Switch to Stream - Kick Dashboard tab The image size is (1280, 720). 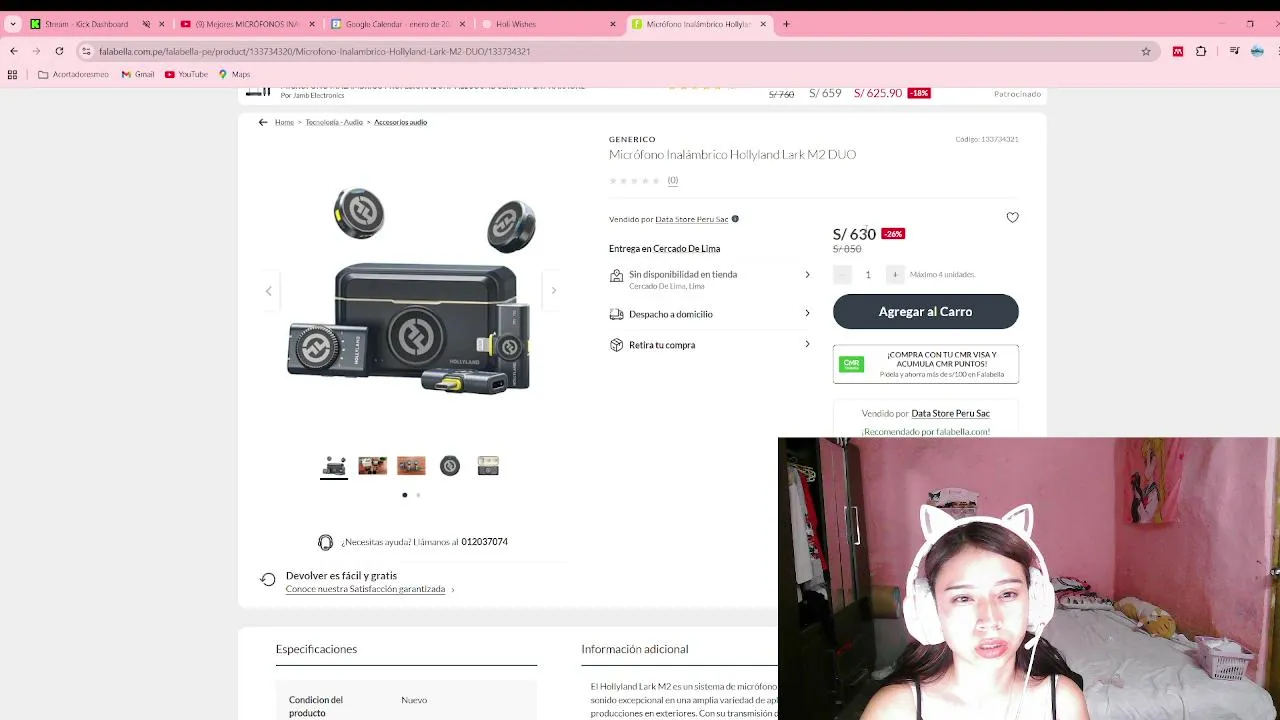click(x=86, y=24)
